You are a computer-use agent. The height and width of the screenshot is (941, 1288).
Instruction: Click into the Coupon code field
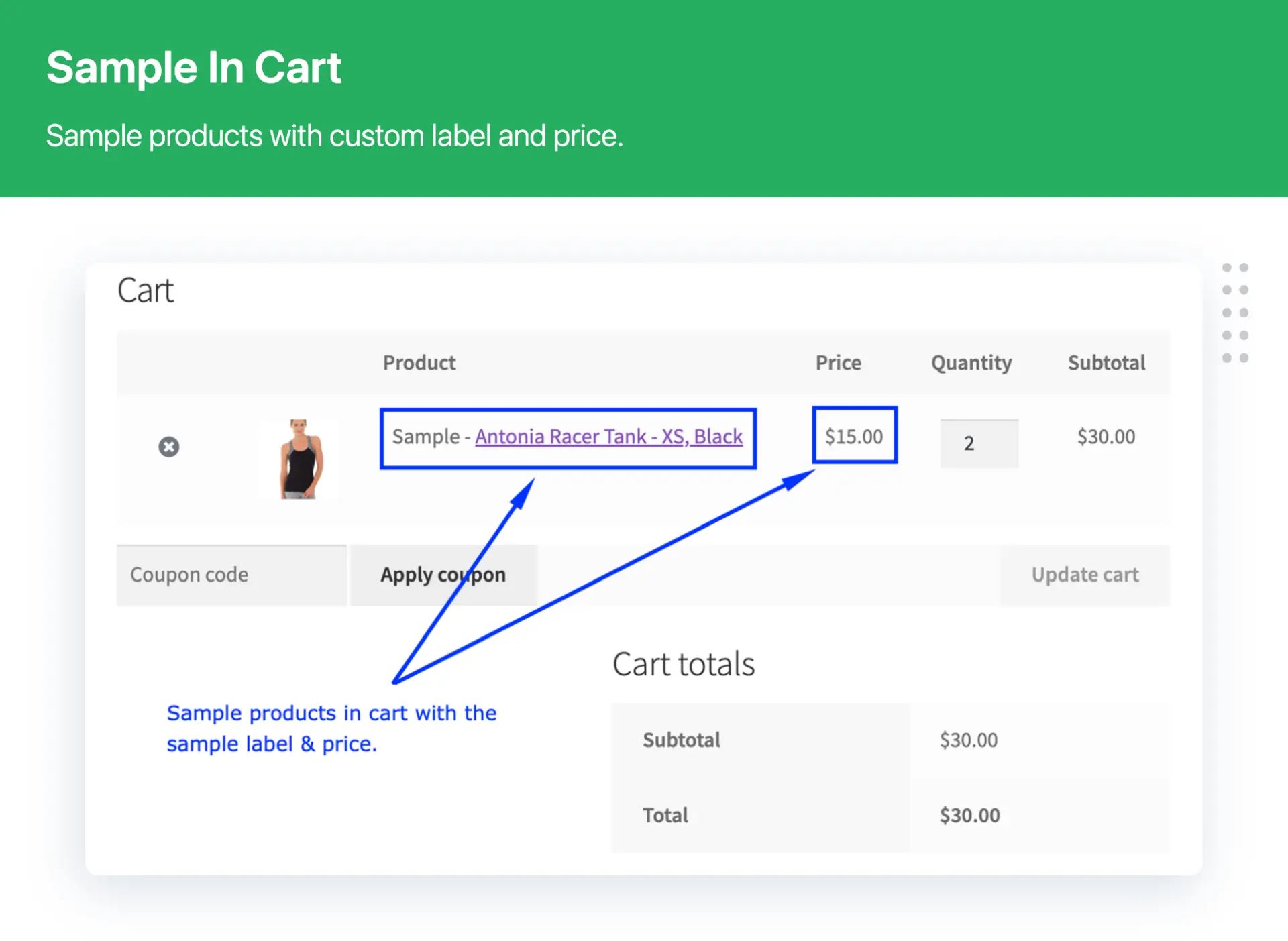click(232, 575)
